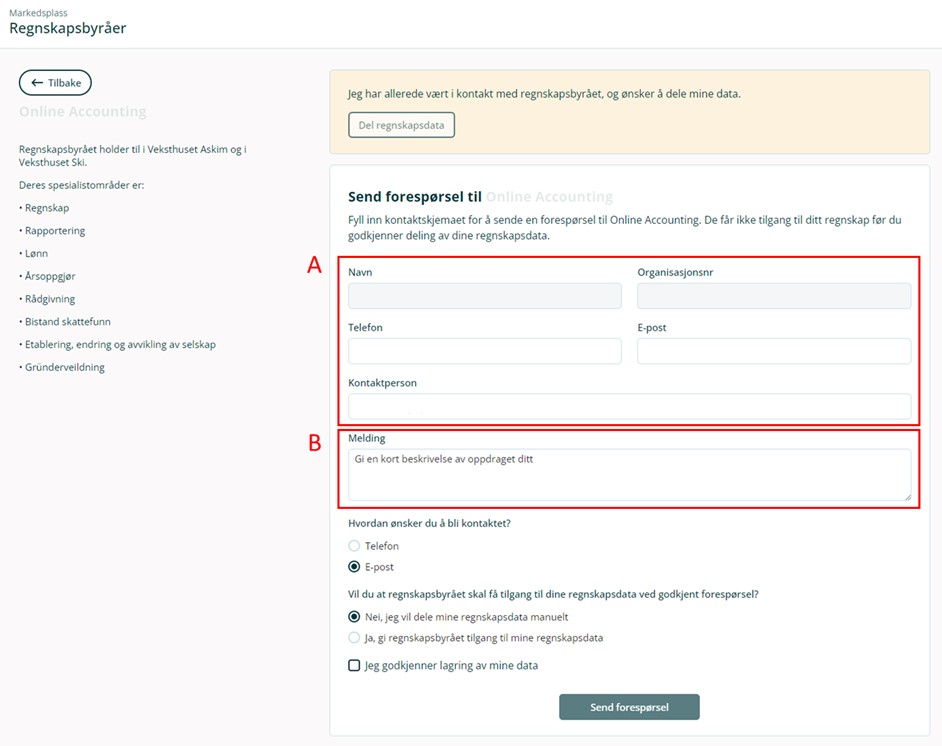Screen dimensions: 942x746
Task: Click the Markedsplass breadcrumb text
Action: point(39,13)
